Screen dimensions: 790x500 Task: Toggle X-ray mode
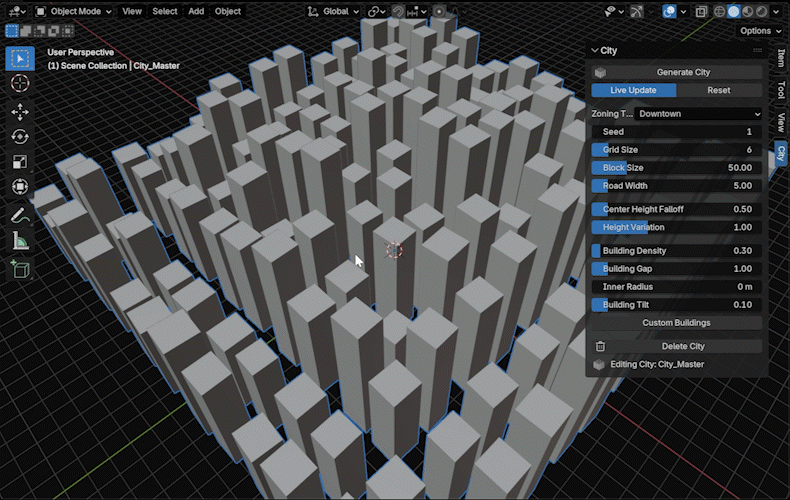point(701,11)
